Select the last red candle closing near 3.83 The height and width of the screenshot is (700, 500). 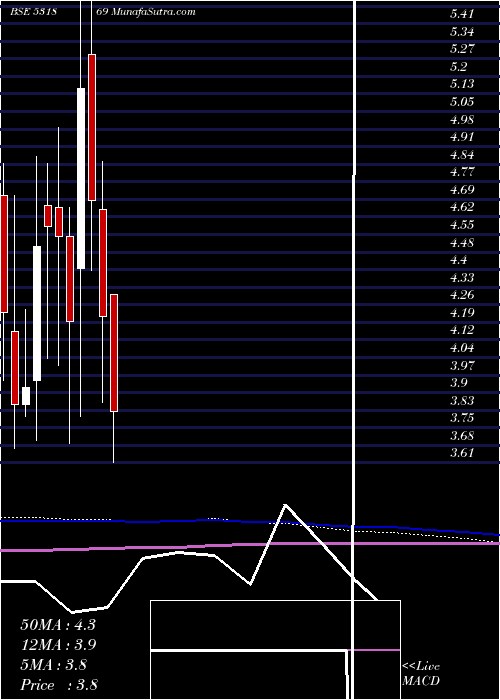[x=114, y=353]
